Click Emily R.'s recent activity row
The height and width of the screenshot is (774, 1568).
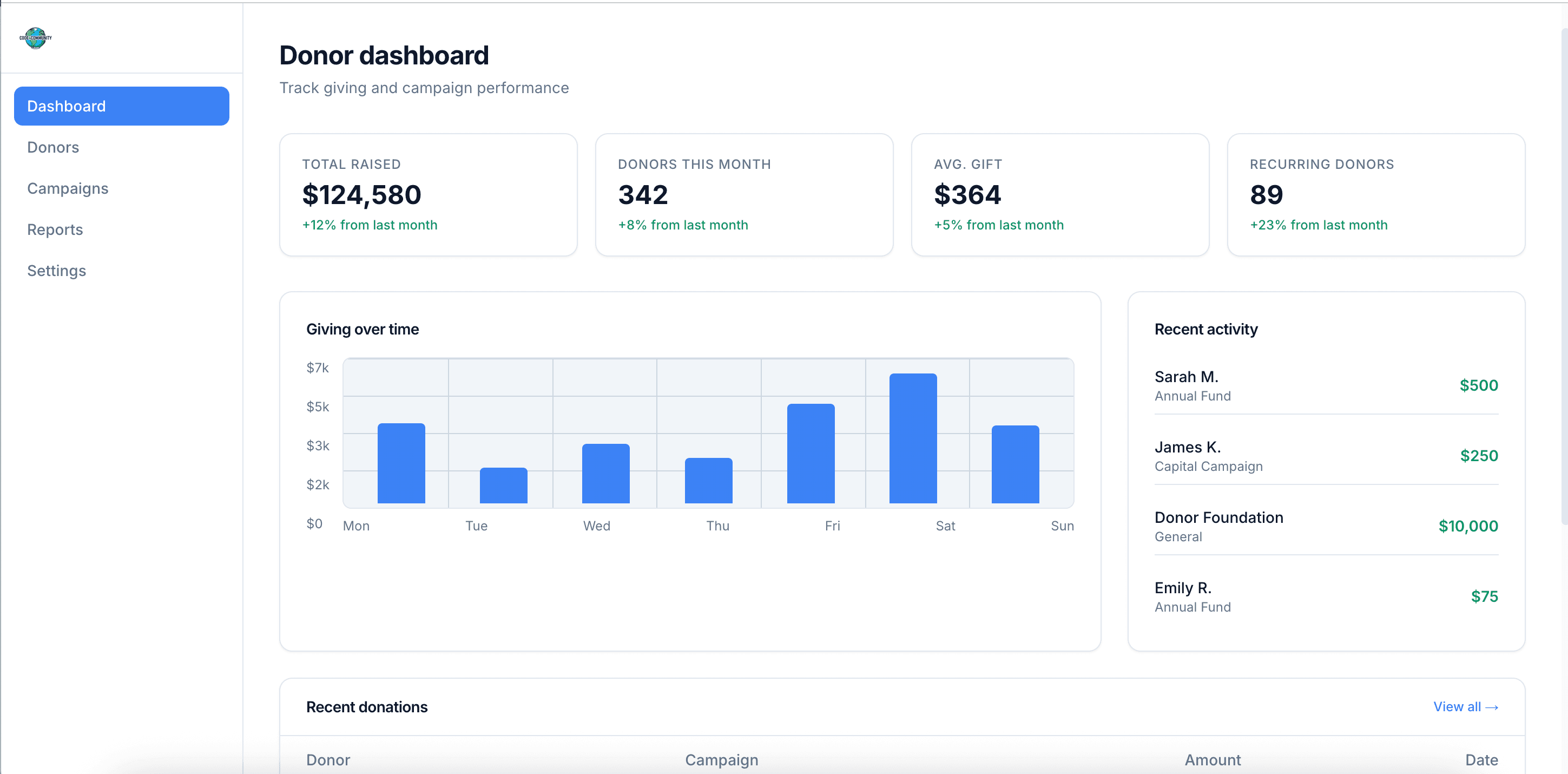tap(1326, 595)
